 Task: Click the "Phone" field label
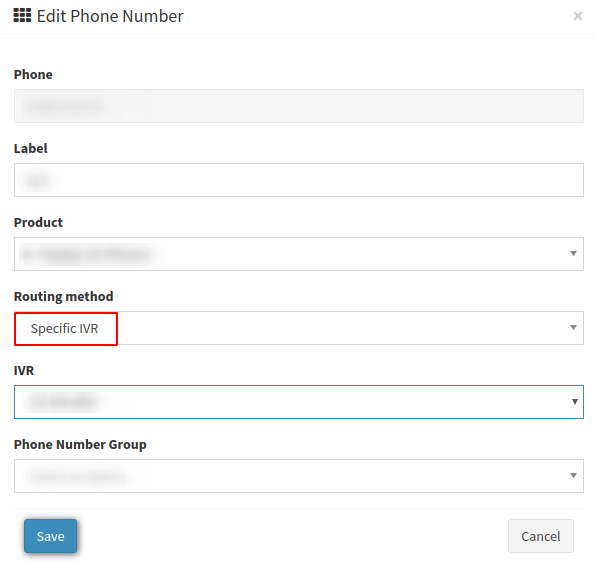tap(33, 74)
